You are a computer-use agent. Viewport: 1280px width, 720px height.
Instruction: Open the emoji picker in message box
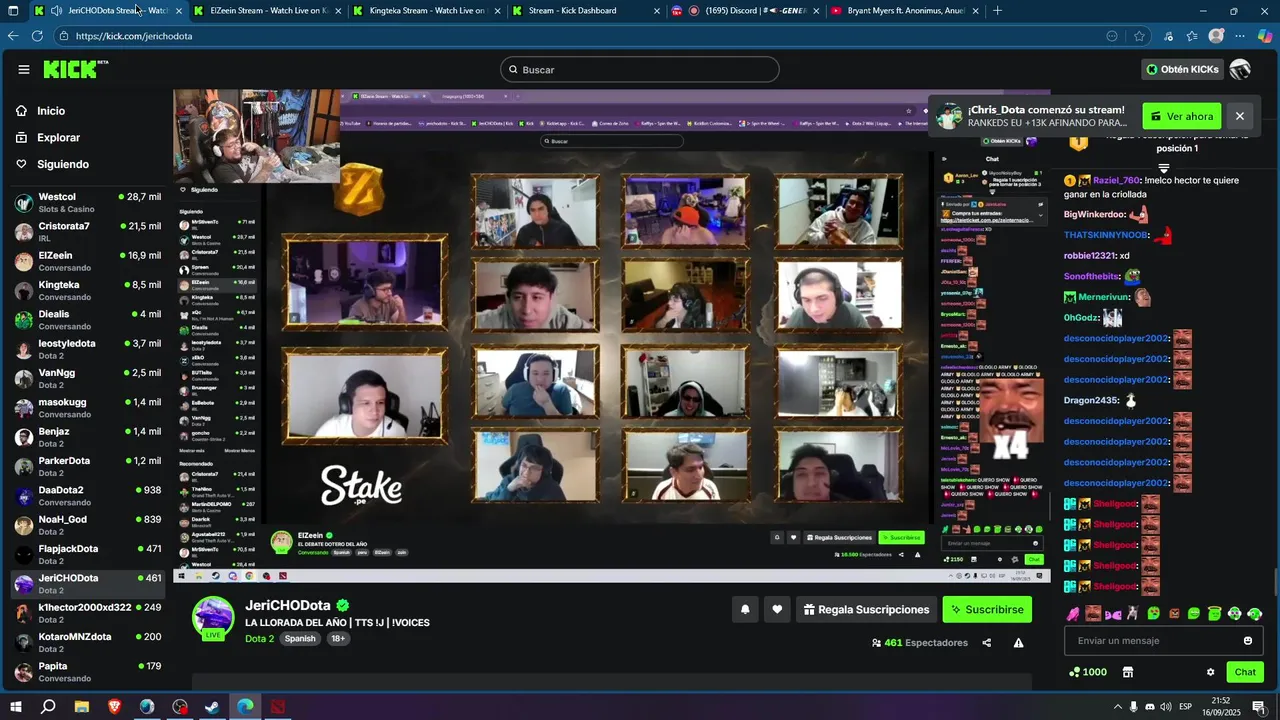pyautogui.click(x=1248, y=641)
